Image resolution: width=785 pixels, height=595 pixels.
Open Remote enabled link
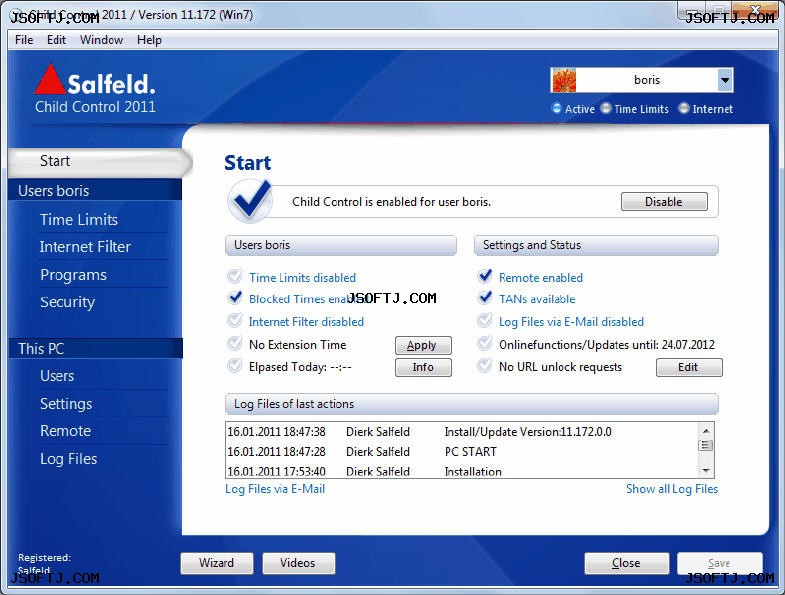click(541, 277)
